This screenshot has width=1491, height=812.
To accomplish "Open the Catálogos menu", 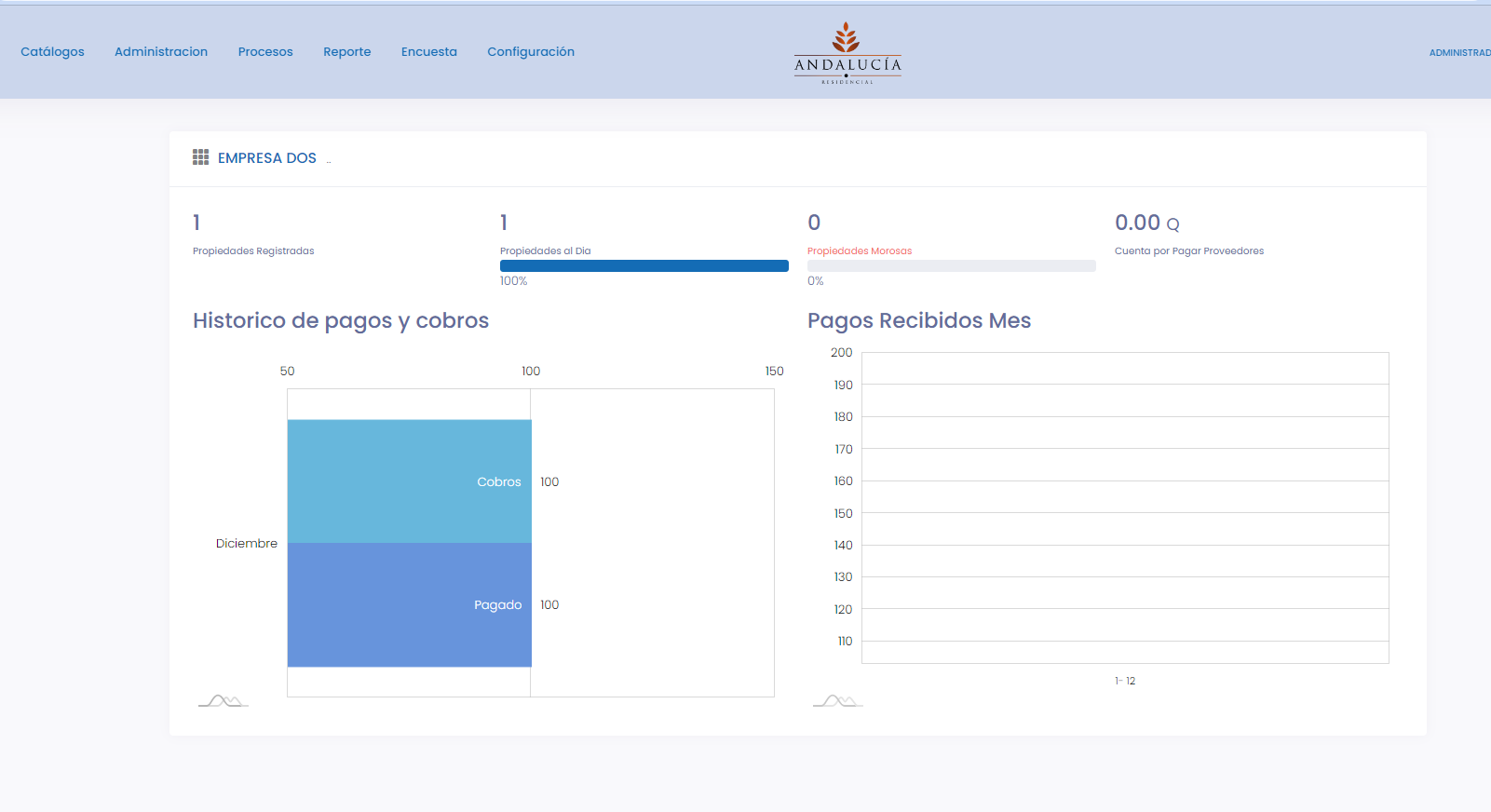I will pos(52,51).
